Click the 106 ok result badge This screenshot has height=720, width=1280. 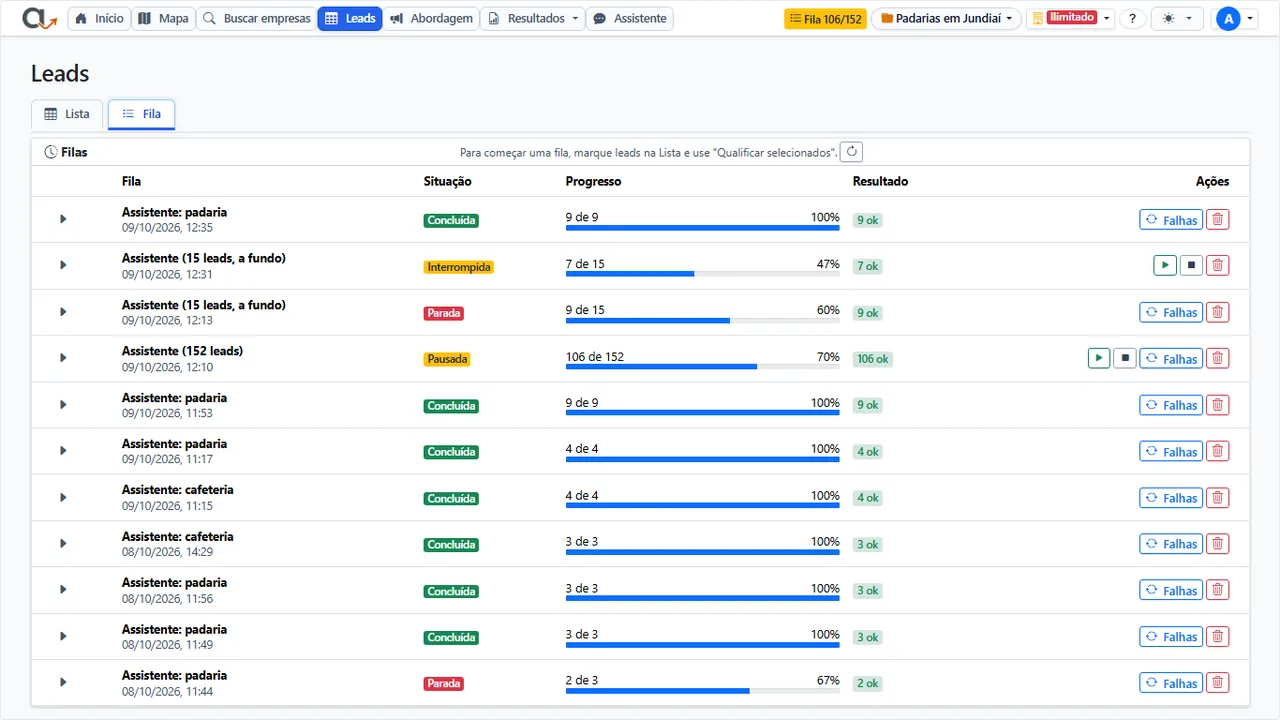pos(873,359)
